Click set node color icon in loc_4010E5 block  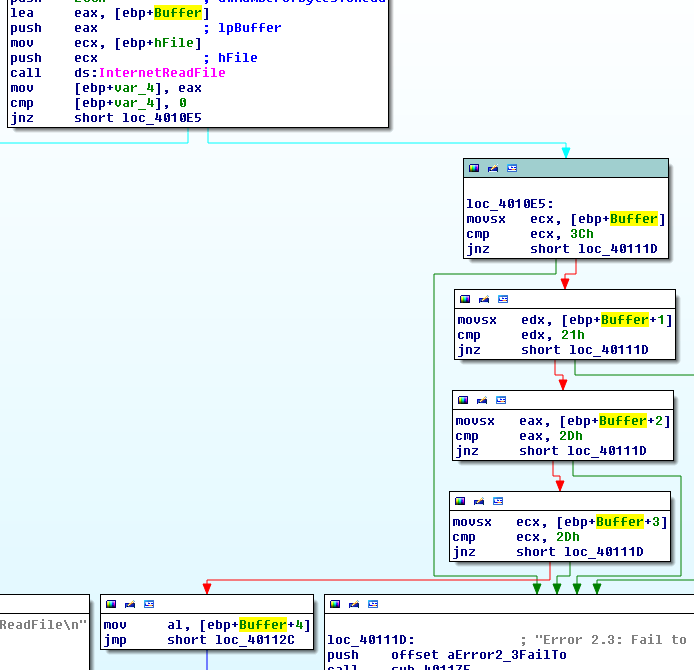pos(474,169)
